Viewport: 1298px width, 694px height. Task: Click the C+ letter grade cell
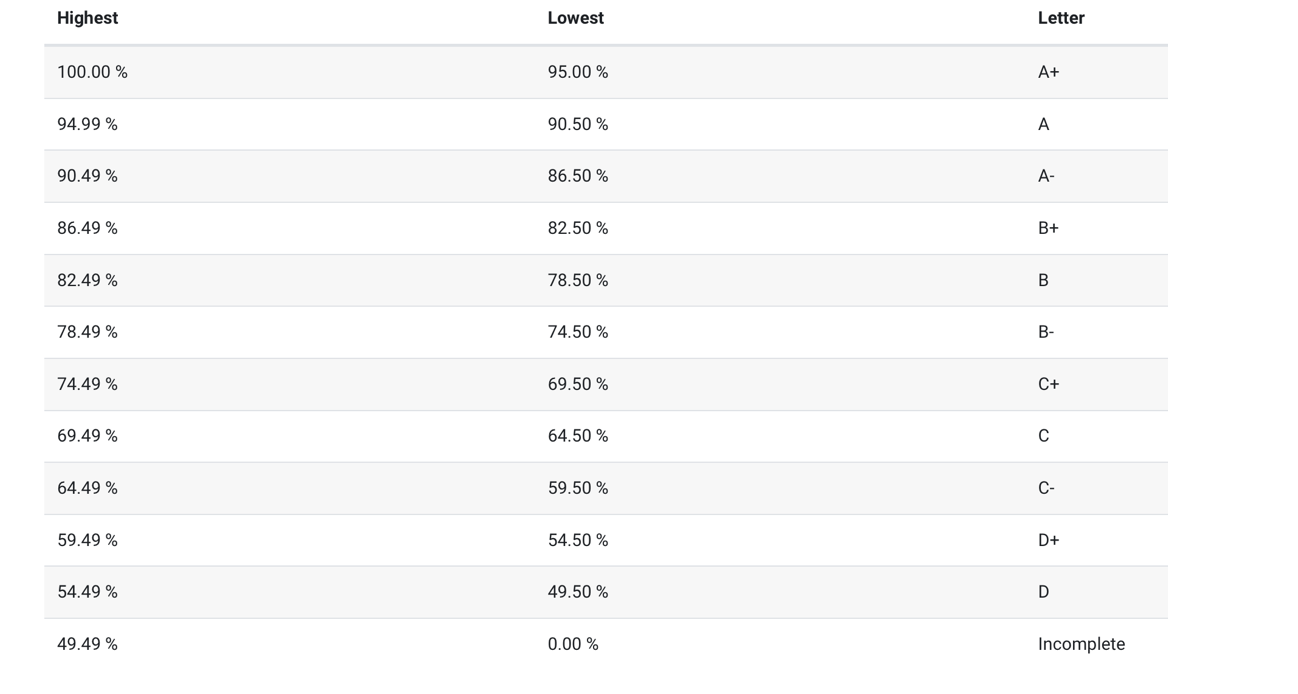(x=1048, y=384)
